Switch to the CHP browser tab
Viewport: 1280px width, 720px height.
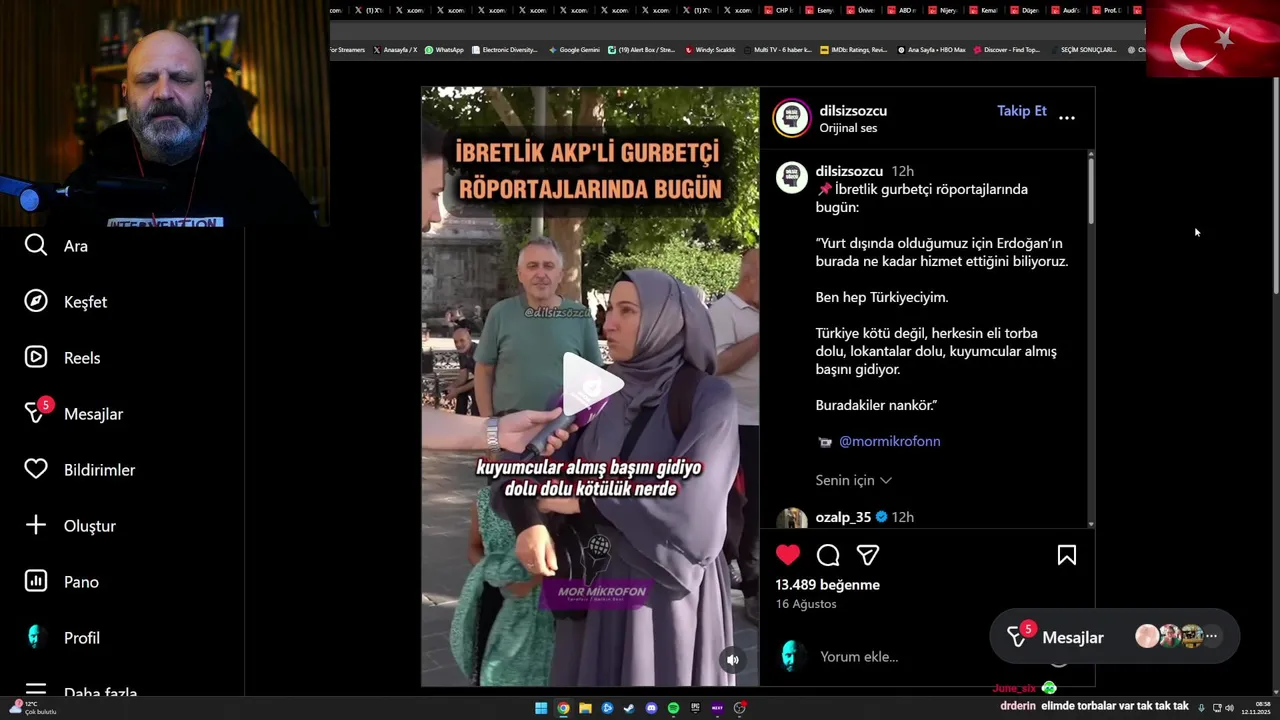(779, 10)
